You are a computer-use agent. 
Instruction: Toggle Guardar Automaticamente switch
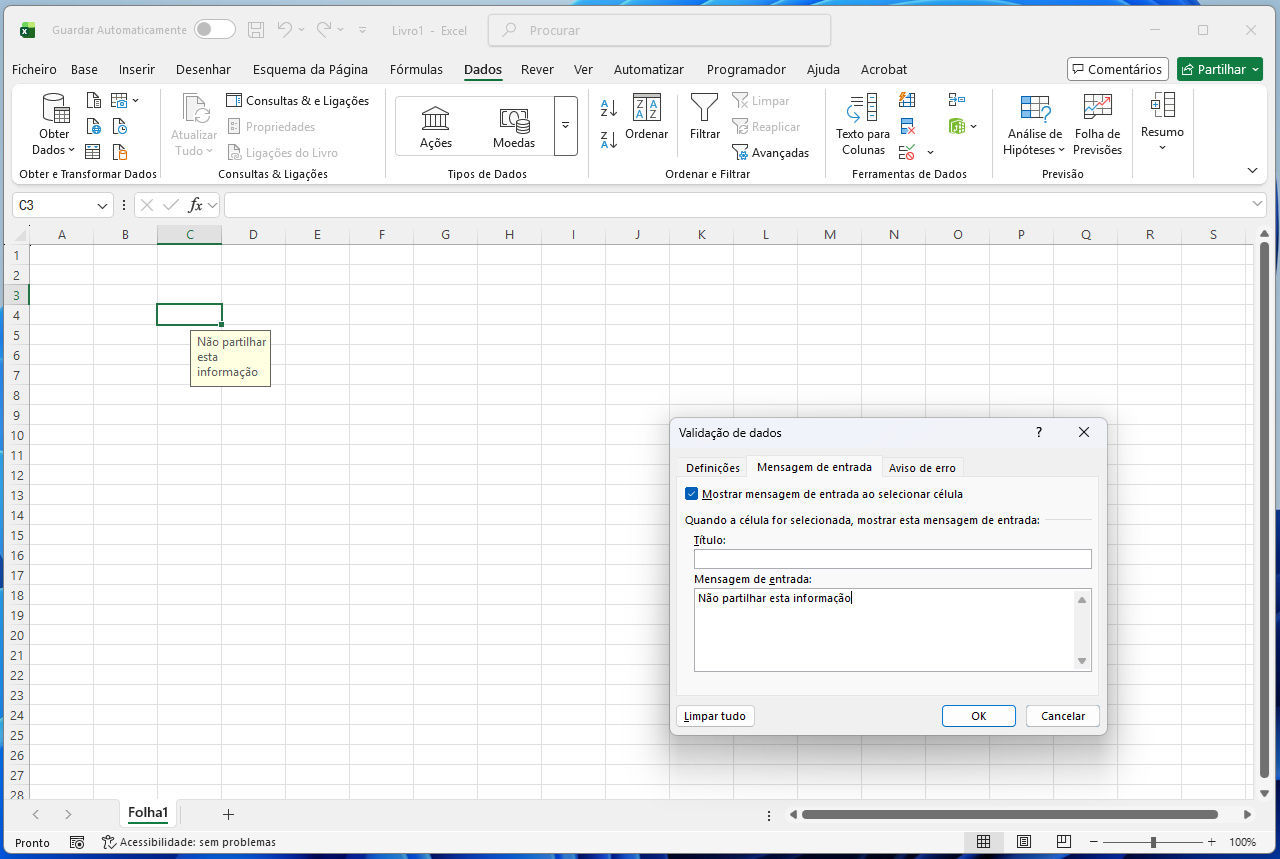click(215, 30)
